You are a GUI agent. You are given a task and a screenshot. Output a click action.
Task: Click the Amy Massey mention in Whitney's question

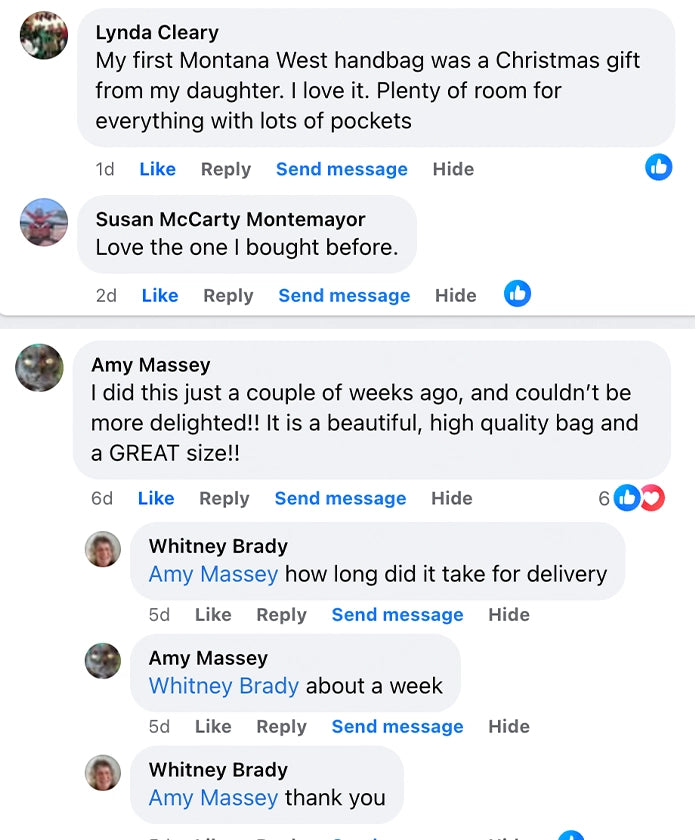[213, 574]
